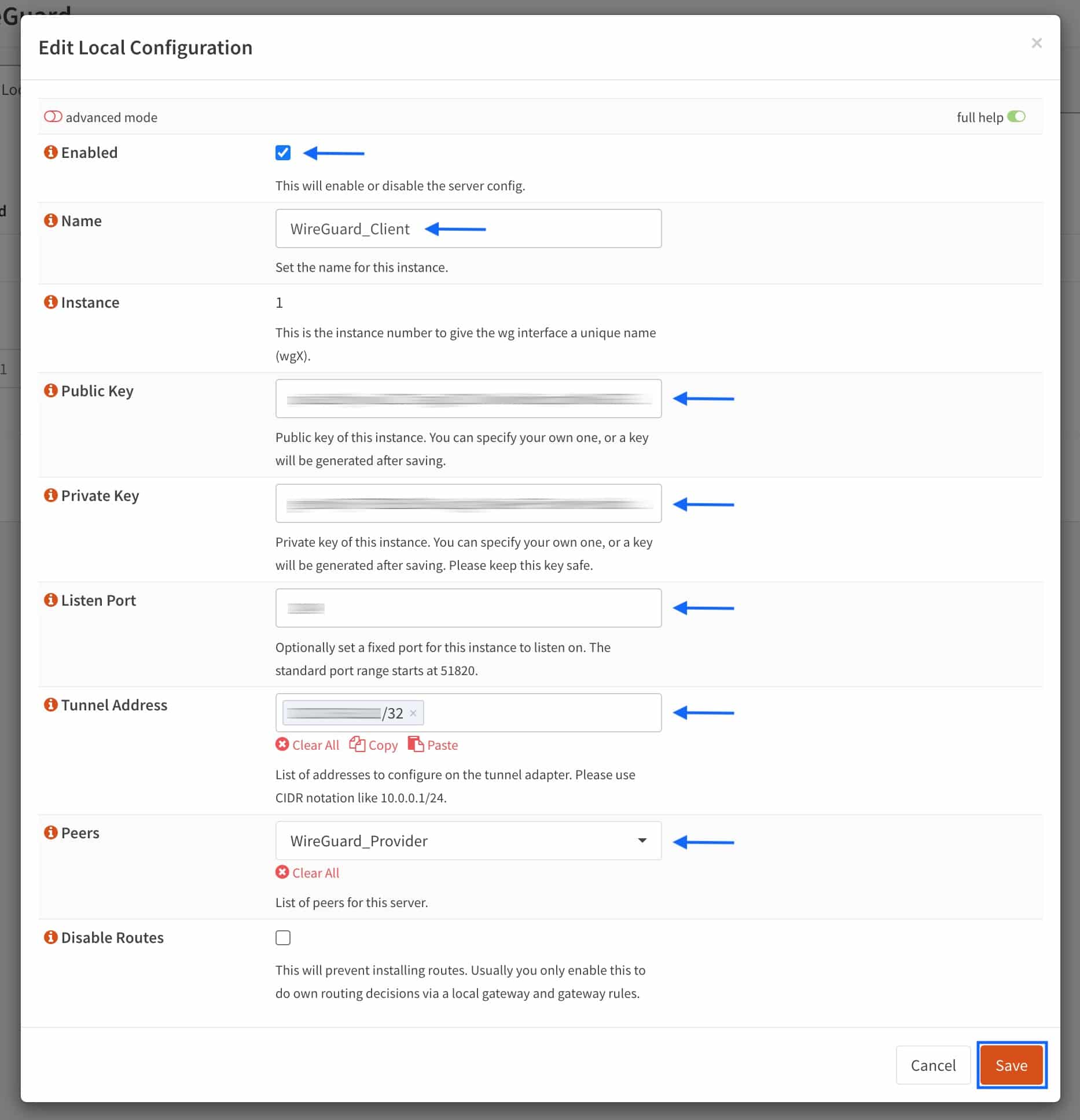Screen dimensions: 1080x1120
Task: Click the Private Key info icon
Action: click(x=51, y=495)
